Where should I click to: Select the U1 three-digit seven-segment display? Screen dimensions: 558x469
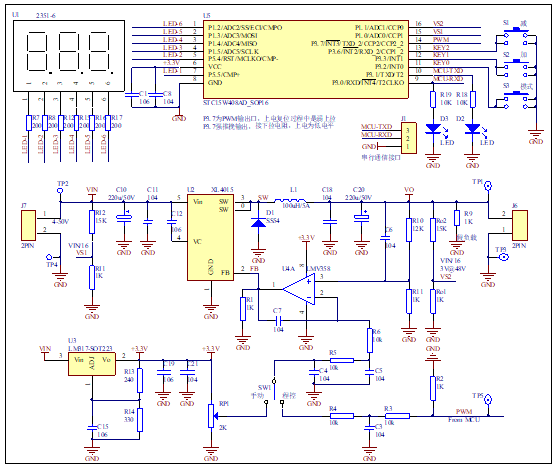coord(69,56)
